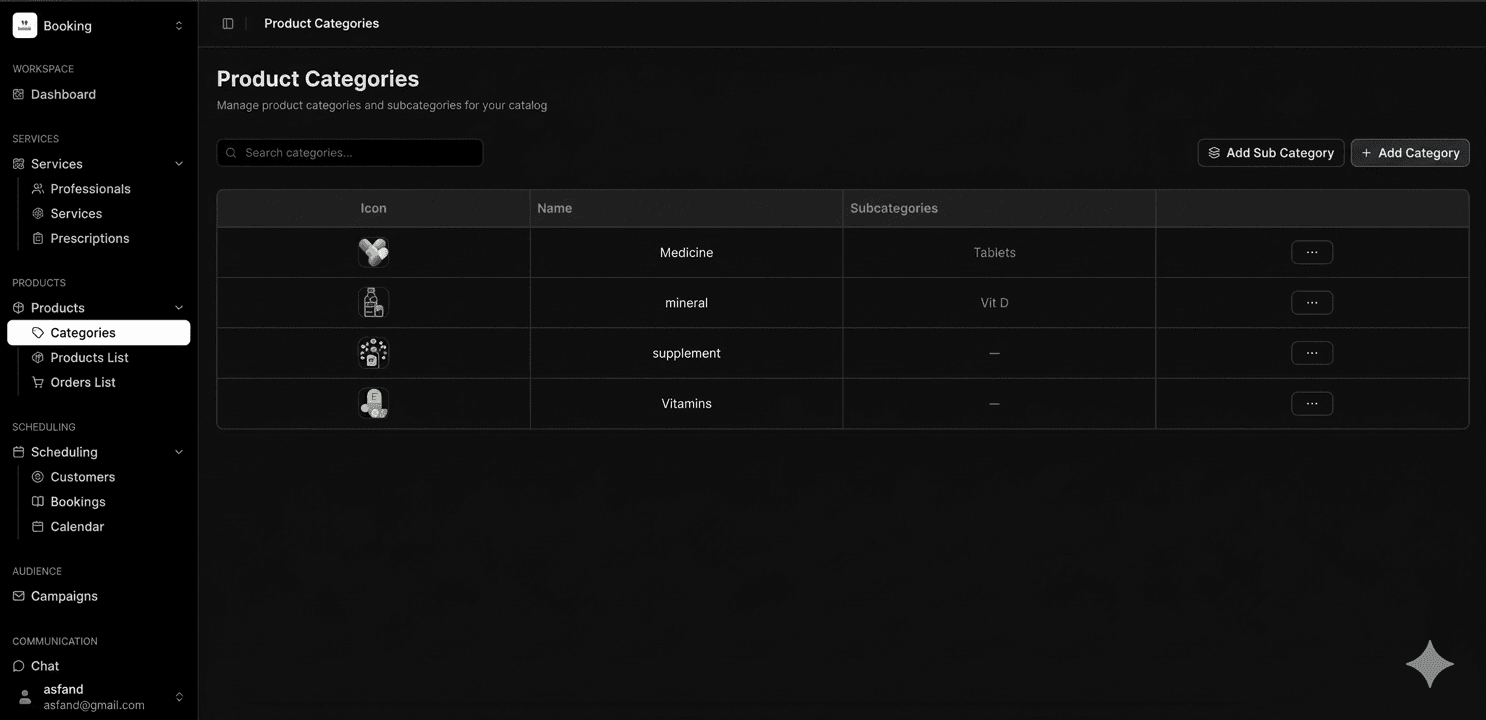
Task: Toggle the sidebar collapse icon
Action: click(x=228, y=24)
